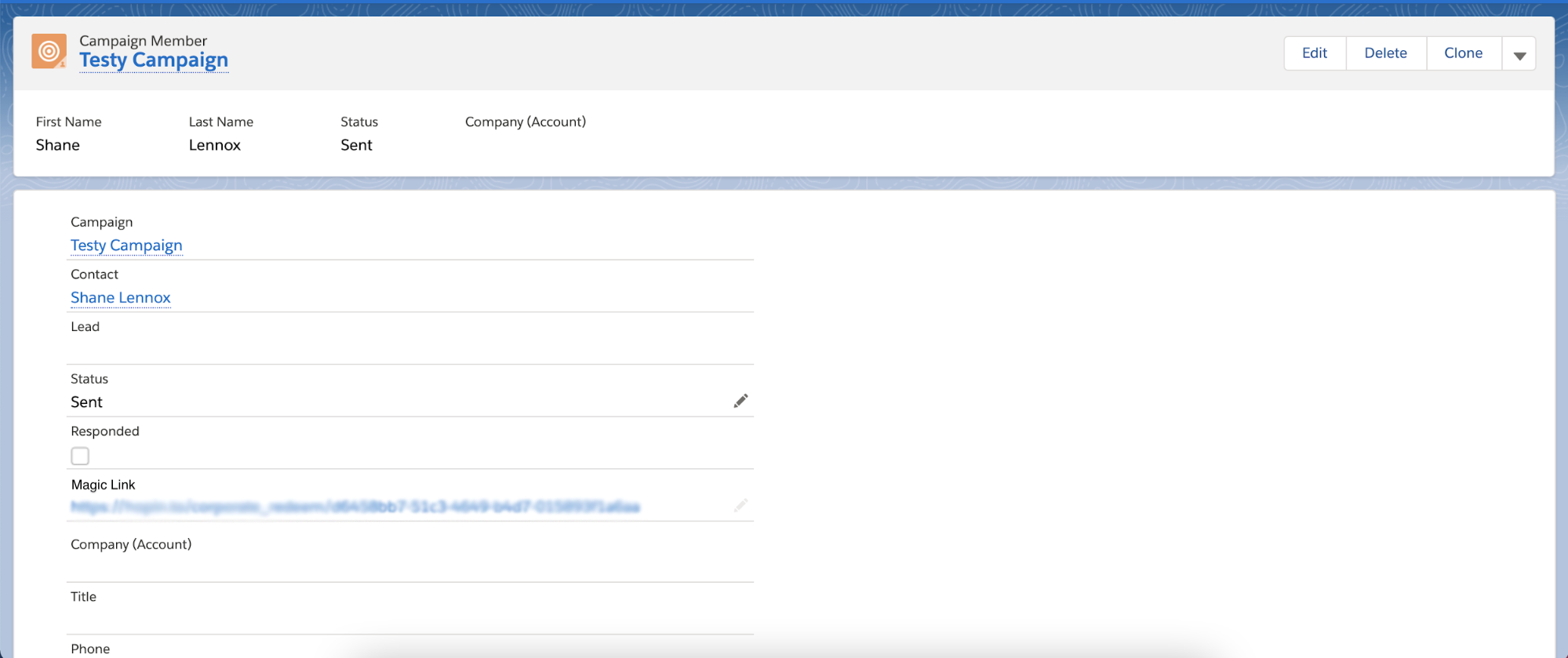1568x658 pixels.
Task: Edit the Status field via pencil icon
Action: (x=740, y=402)
